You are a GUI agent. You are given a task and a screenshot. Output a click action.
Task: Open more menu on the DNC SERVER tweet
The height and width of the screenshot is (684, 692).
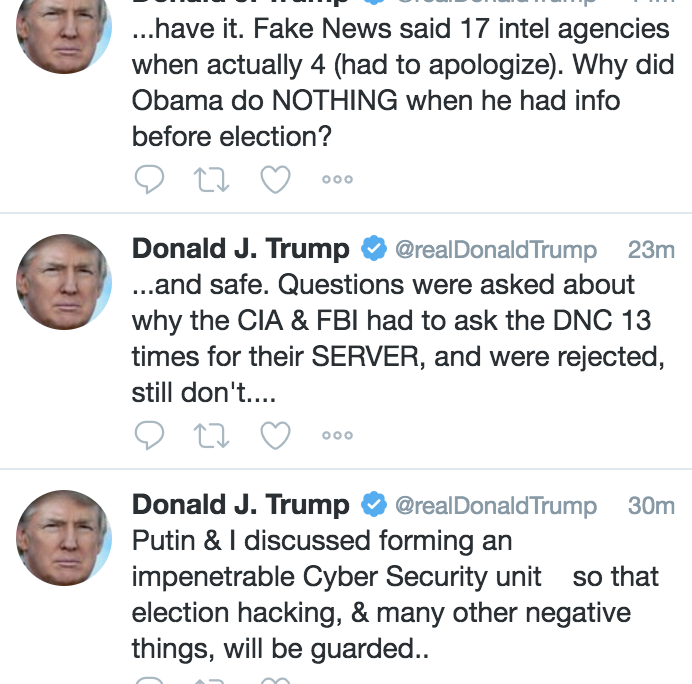337,436
